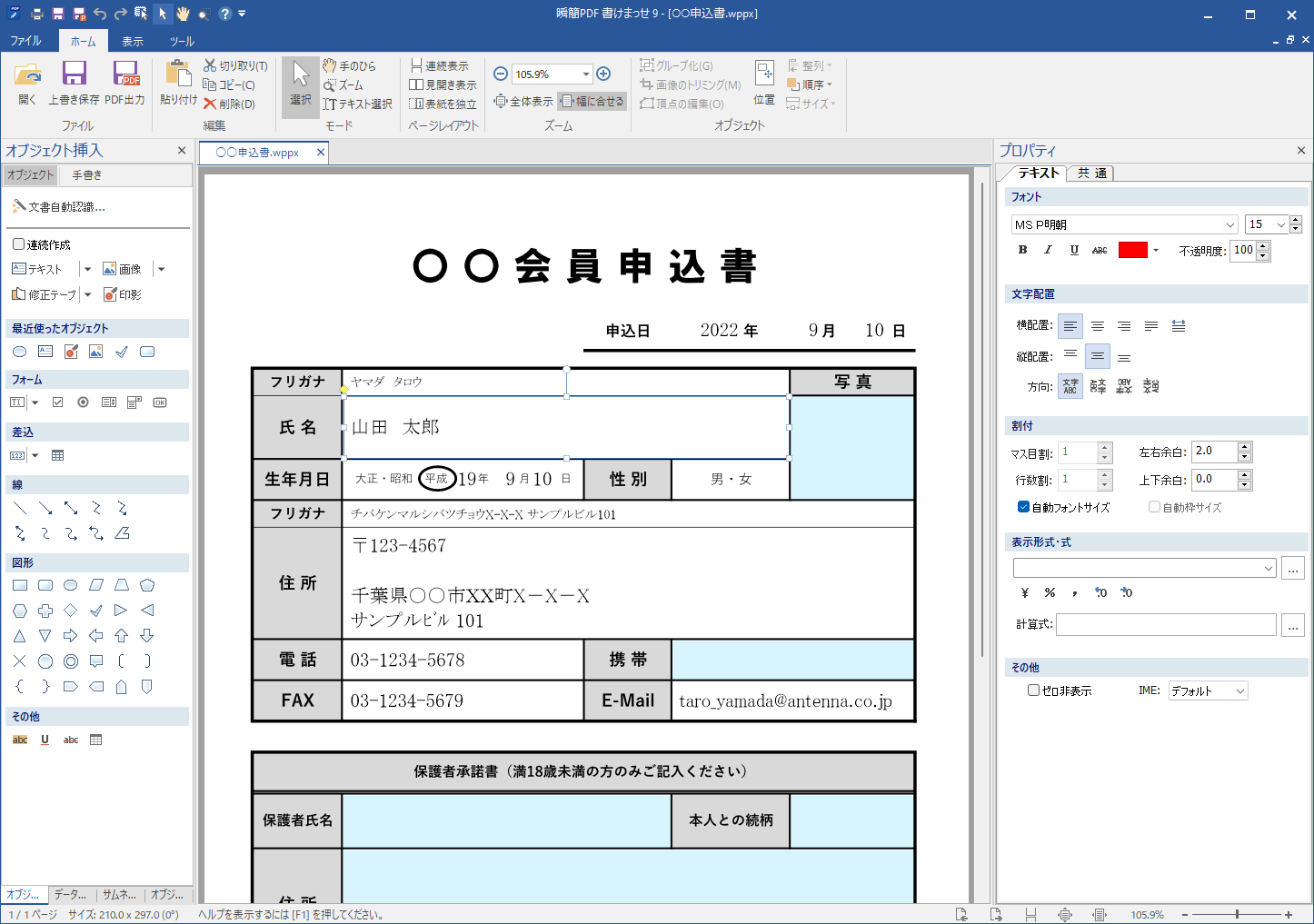1314x924 pixels.
Task: Select the straight line tool icon
Action: [19, 508]
